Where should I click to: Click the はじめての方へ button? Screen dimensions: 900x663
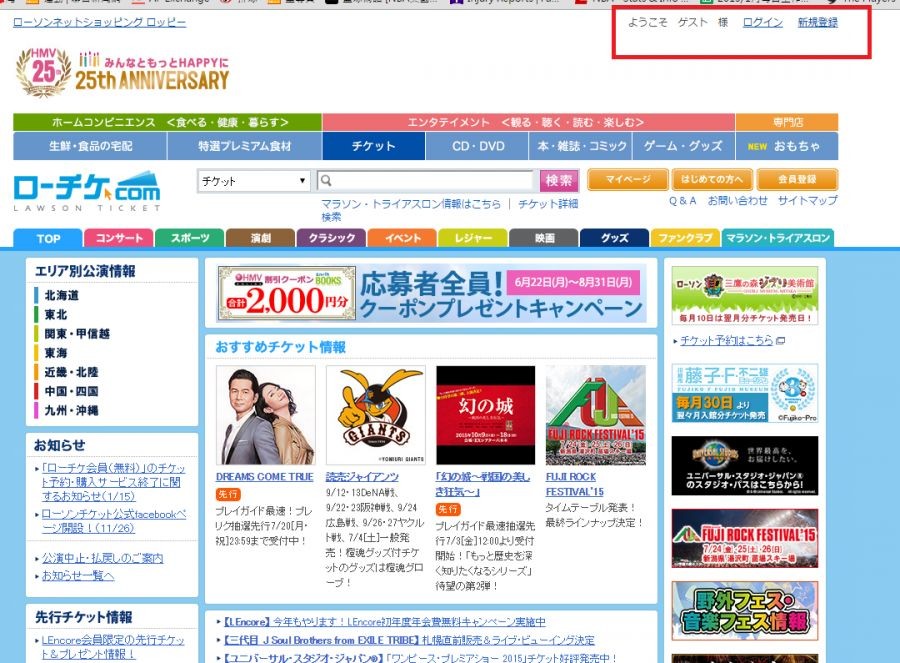712,179
